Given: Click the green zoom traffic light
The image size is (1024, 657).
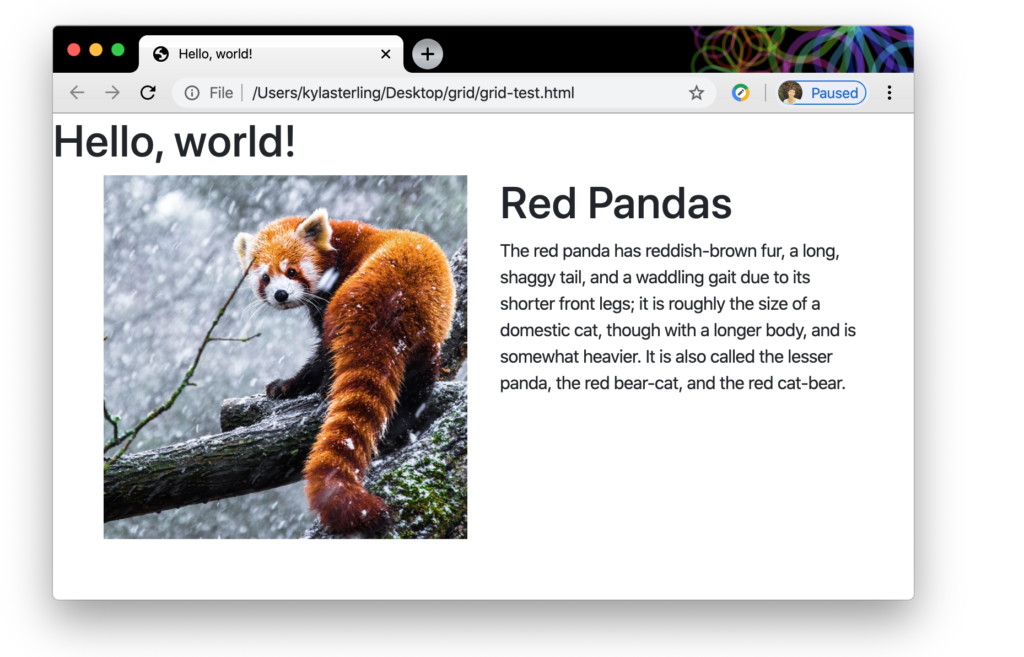Looking at the screenshot, I should click(x=114, y=47).
